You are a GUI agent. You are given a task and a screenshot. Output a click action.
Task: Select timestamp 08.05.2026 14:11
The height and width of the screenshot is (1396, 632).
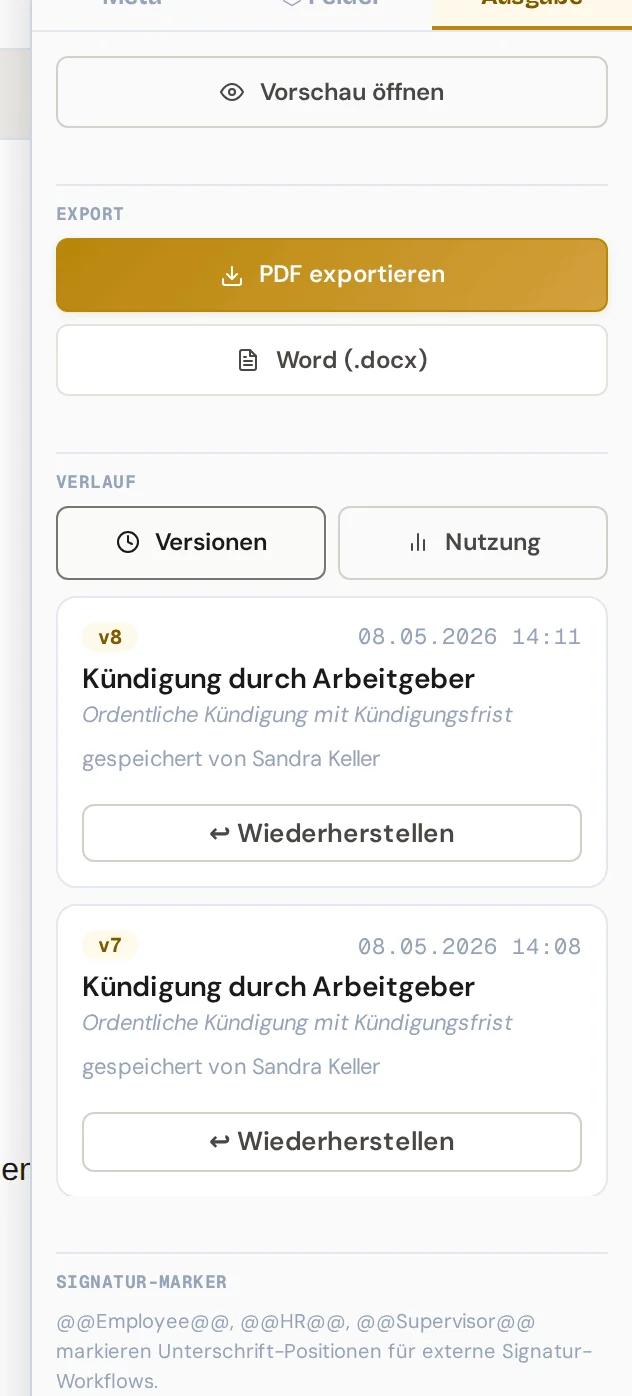pyautogui.click(x=469, y=637)
